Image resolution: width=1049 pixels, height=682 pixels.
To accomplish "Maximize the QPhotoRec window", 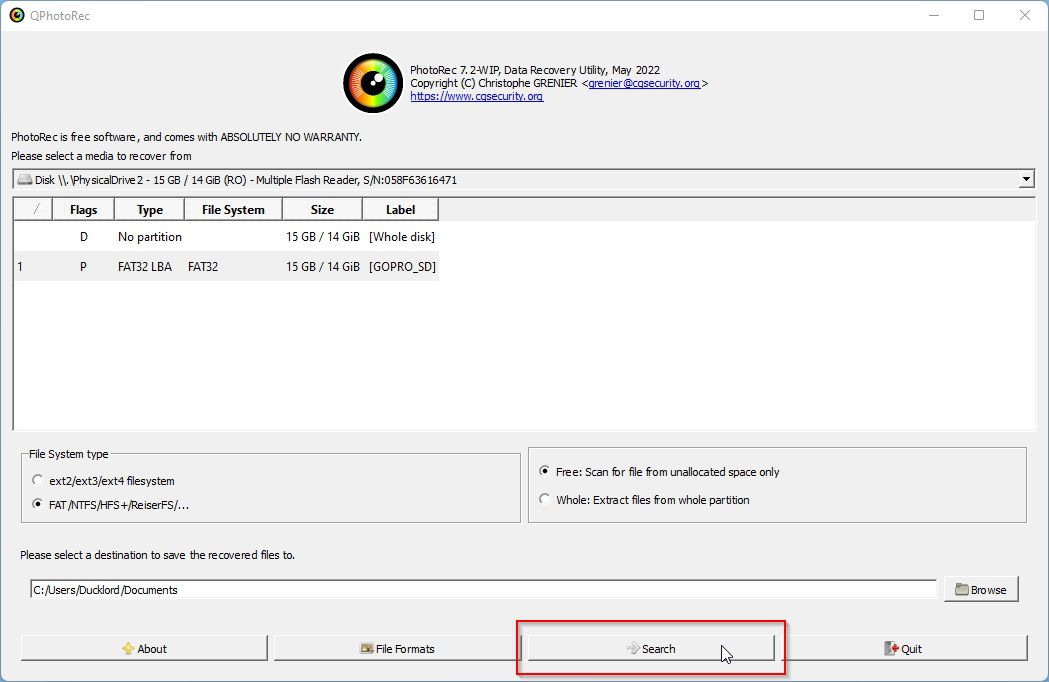I will (x=979, y=15).
